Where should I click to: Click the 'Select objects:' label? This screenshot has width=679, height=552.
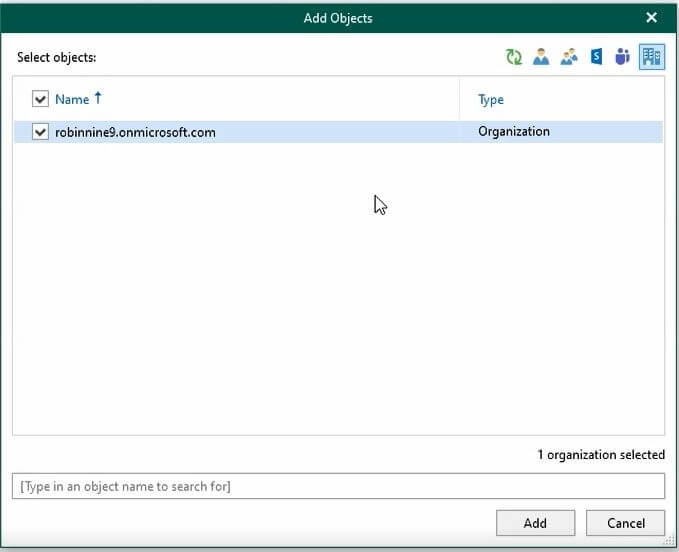56,57
